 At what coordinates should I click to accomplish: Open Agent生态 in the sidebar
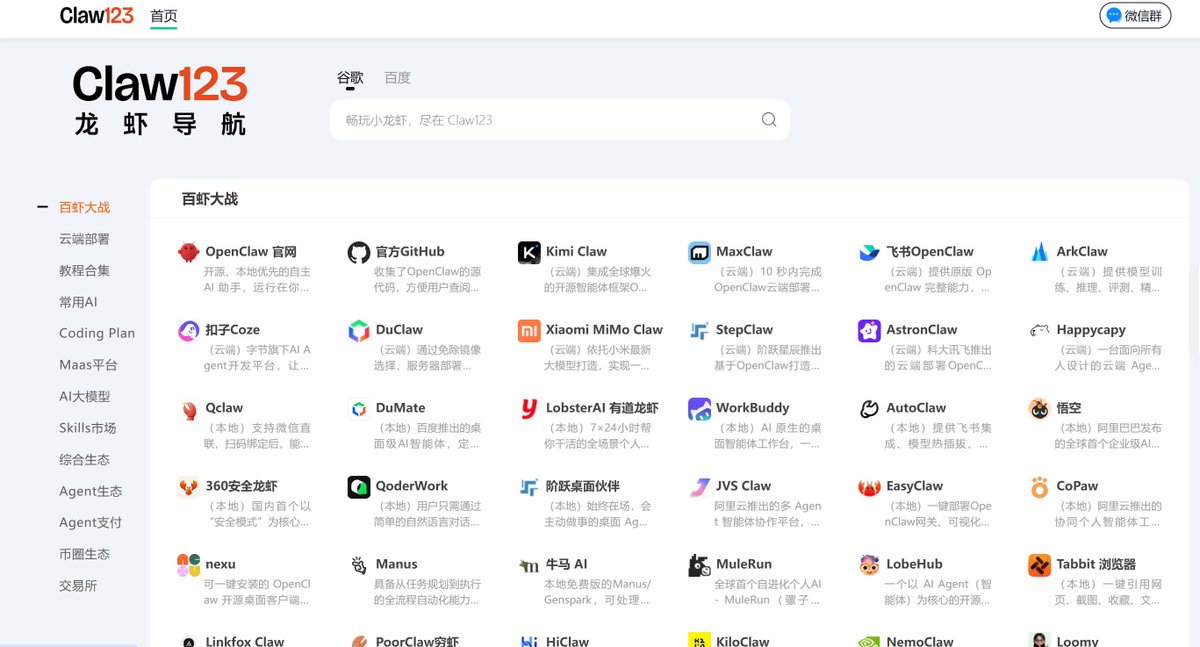point(91,491)
